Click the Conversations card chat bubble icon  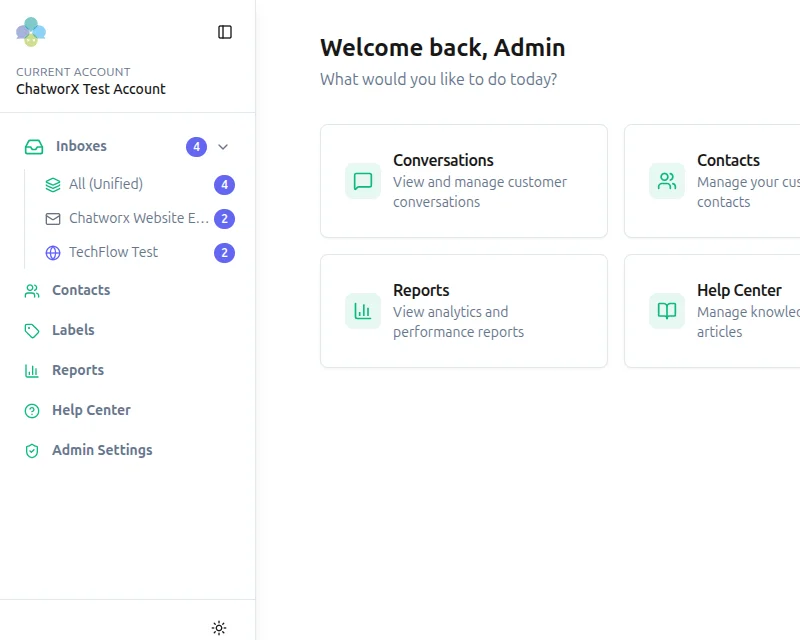coord(363,181)
